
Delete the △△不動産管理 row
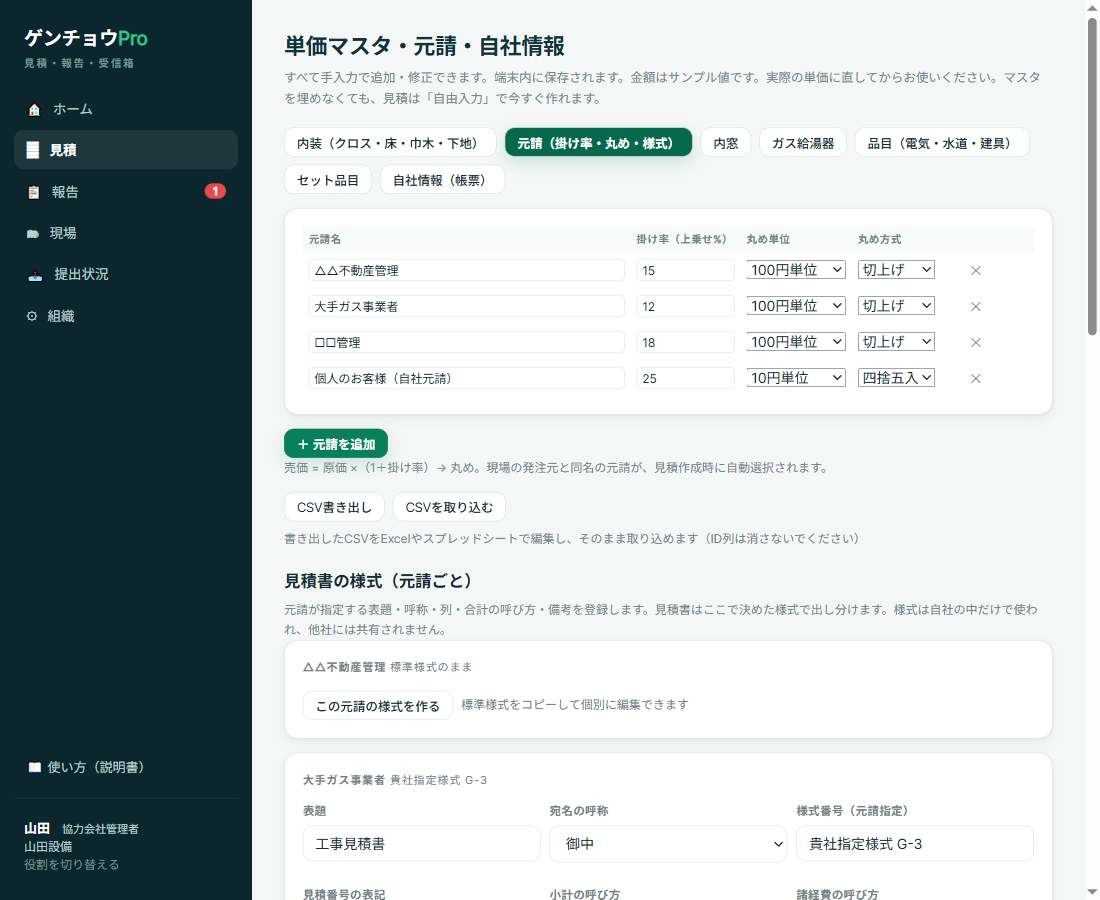point(975,271)
